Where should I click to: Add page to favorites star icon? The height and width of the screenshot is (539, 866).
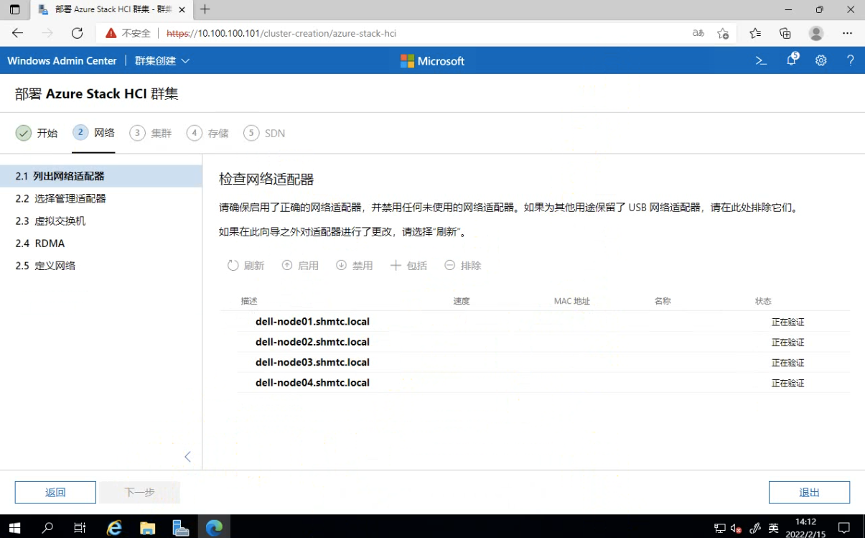pyautogui.click(x=723, y=34)
